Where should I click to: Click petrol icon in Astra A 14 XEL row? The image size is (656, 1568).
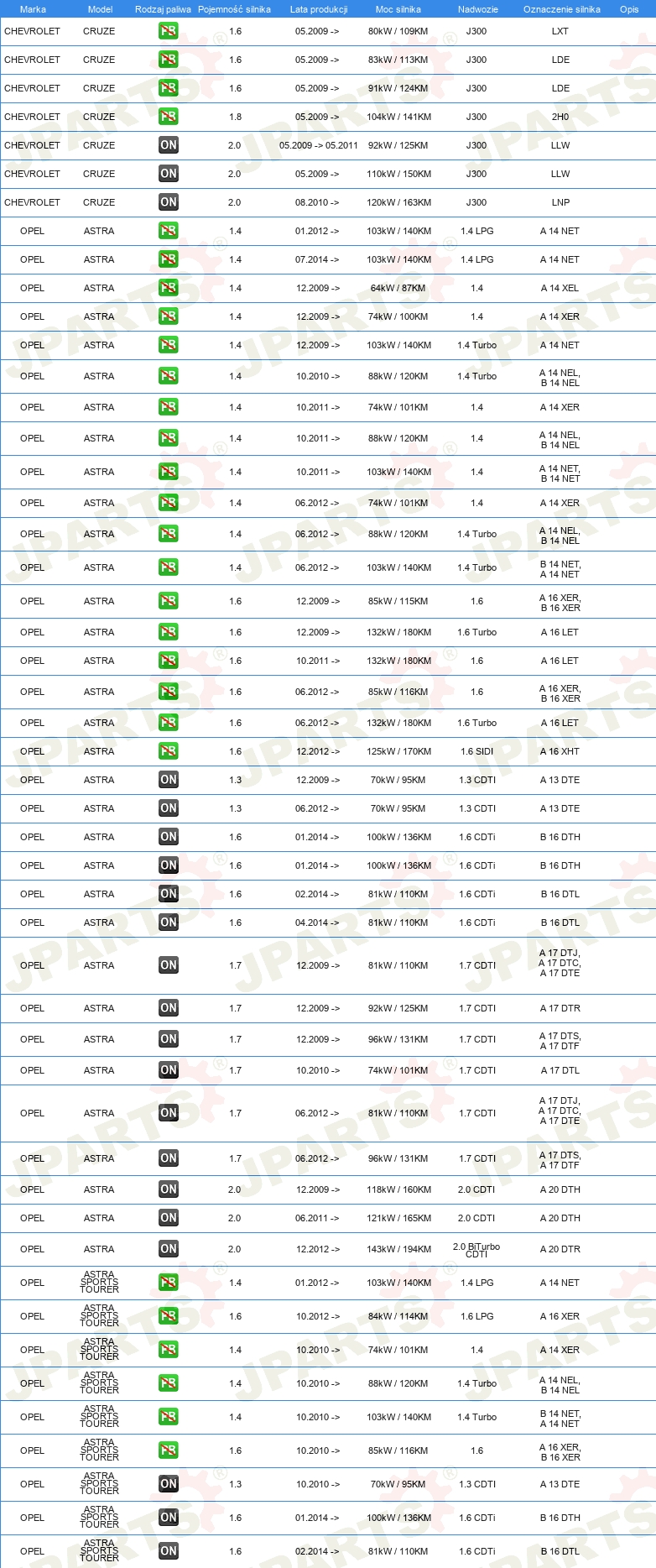tap(169, 288)
